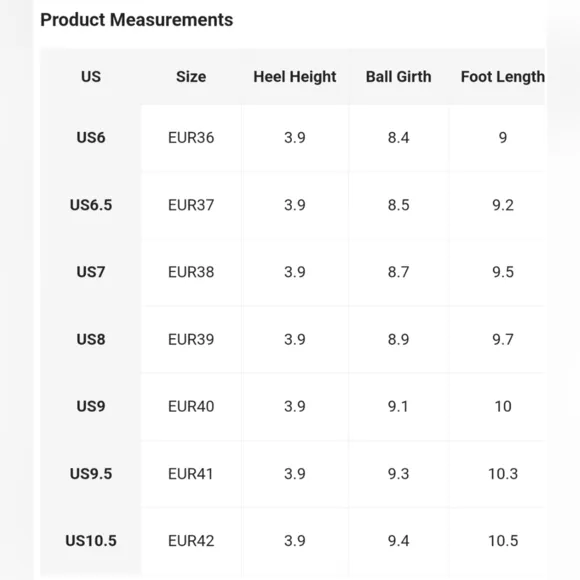This screenshot has width=580, height=580.
Task: Select the EUR39 size cell
Action: click(x=191, y=339)
